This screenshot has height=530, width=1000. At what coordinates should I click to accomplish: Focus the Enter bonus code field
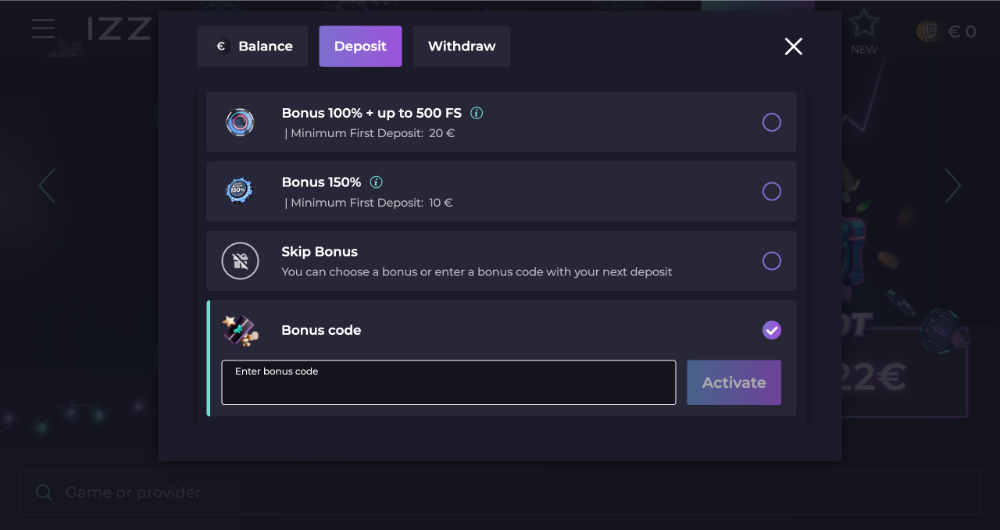coord(448,383)
